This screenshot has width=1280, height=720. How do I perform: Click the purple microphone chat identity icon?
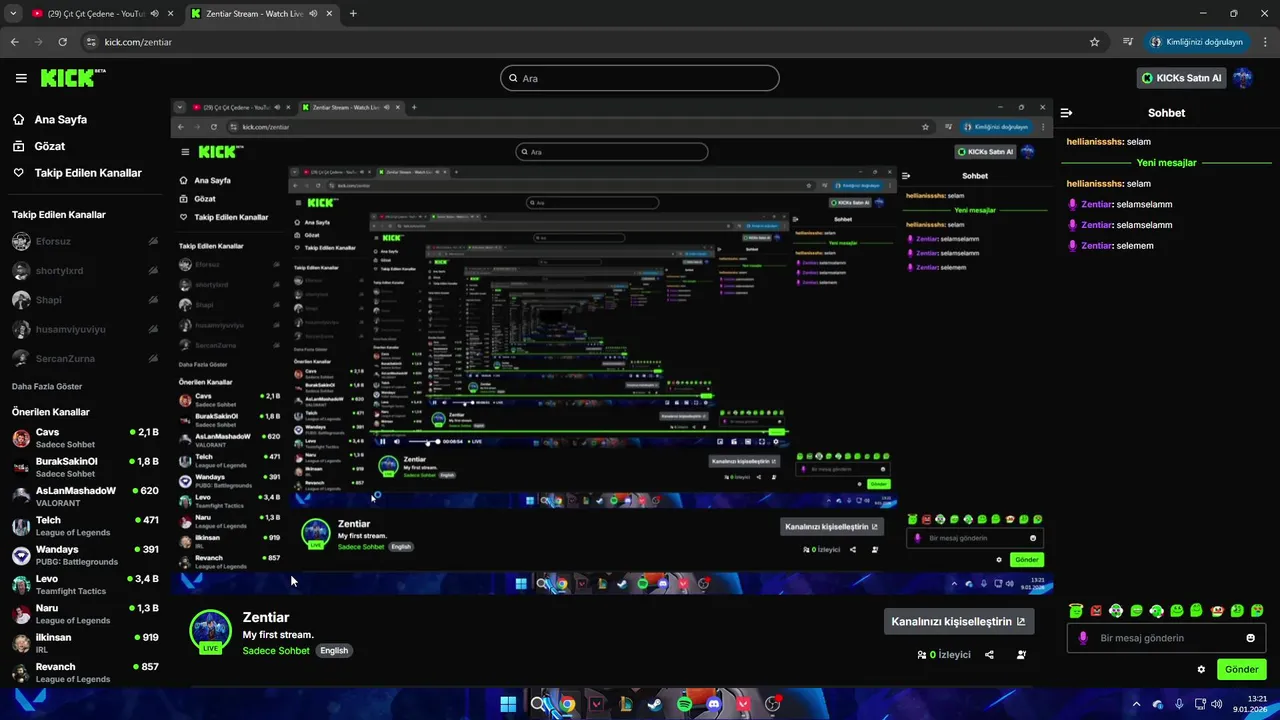point(1083,638)
